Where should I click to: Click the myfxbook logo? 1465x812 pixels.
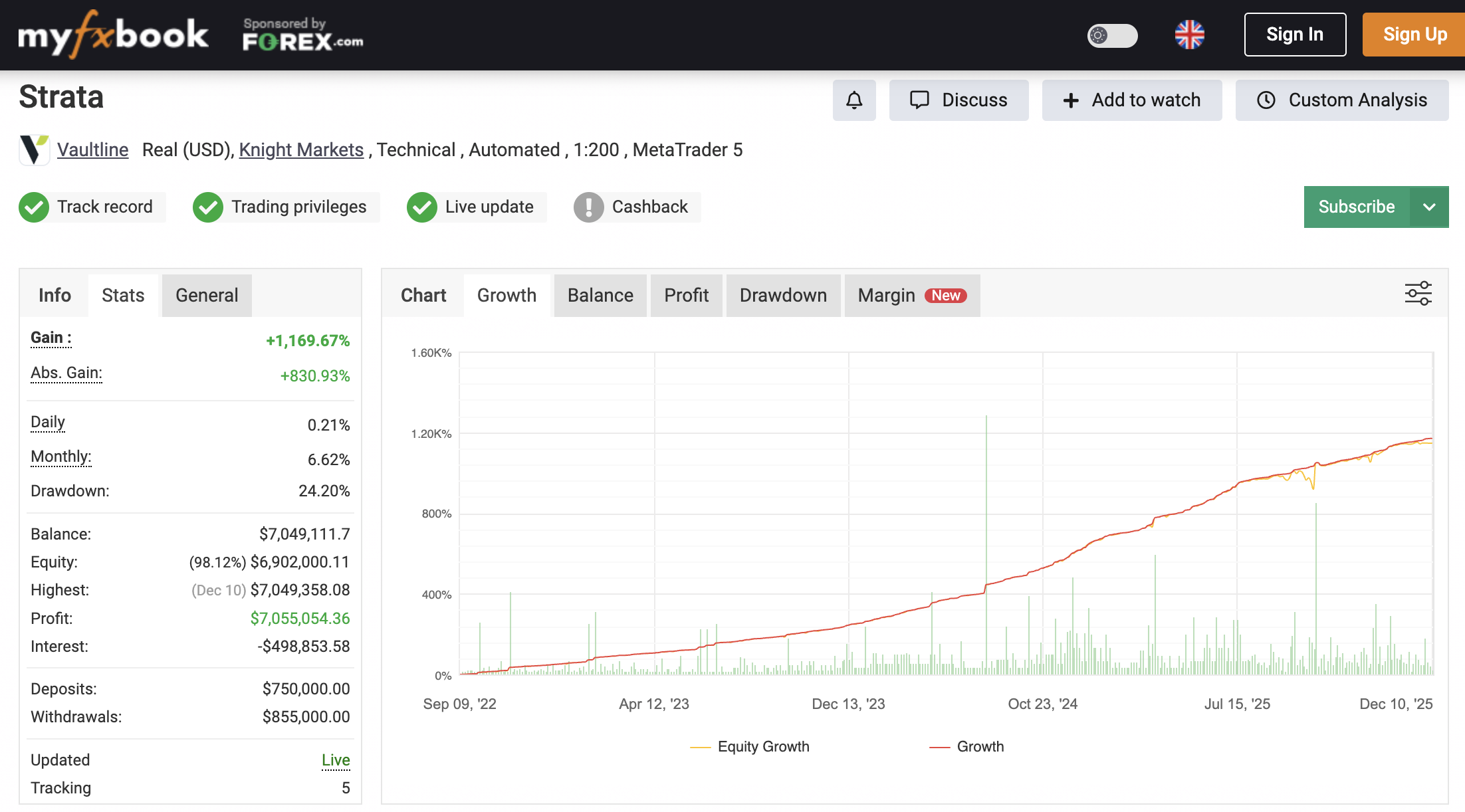click(x=113, y=33)
